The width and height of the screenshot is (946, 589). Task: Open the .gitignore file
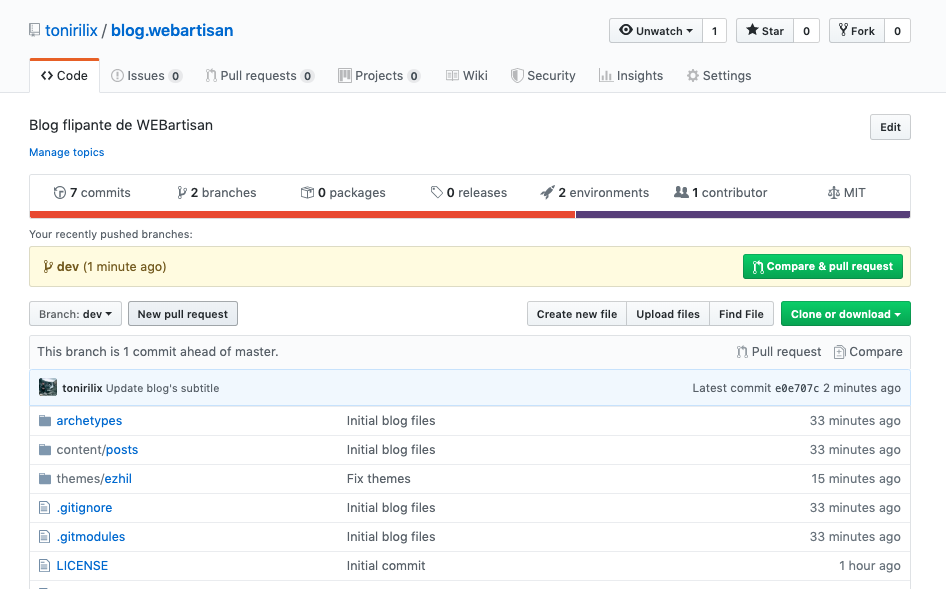(x=84, y=508)
